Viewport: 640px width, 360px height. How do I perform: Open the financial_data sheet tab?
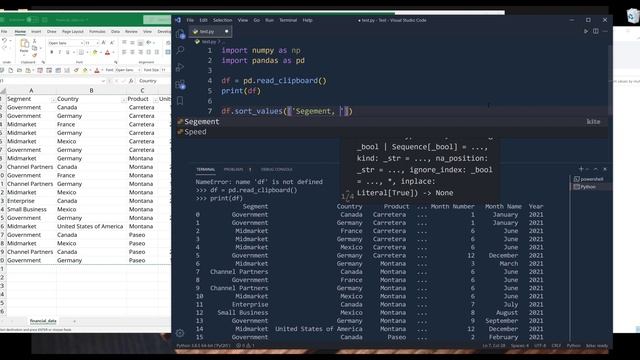[x=43, y=321]
